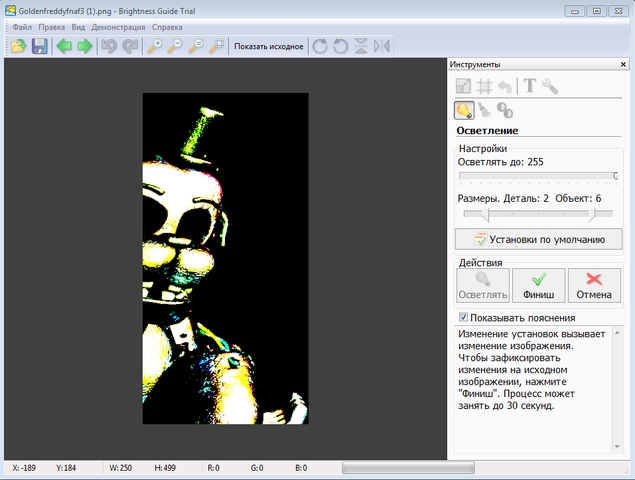The height and width of the screenshot is (480, 635).
Task: Undo the last action in toolbar
Action: [x=109, y=46]
